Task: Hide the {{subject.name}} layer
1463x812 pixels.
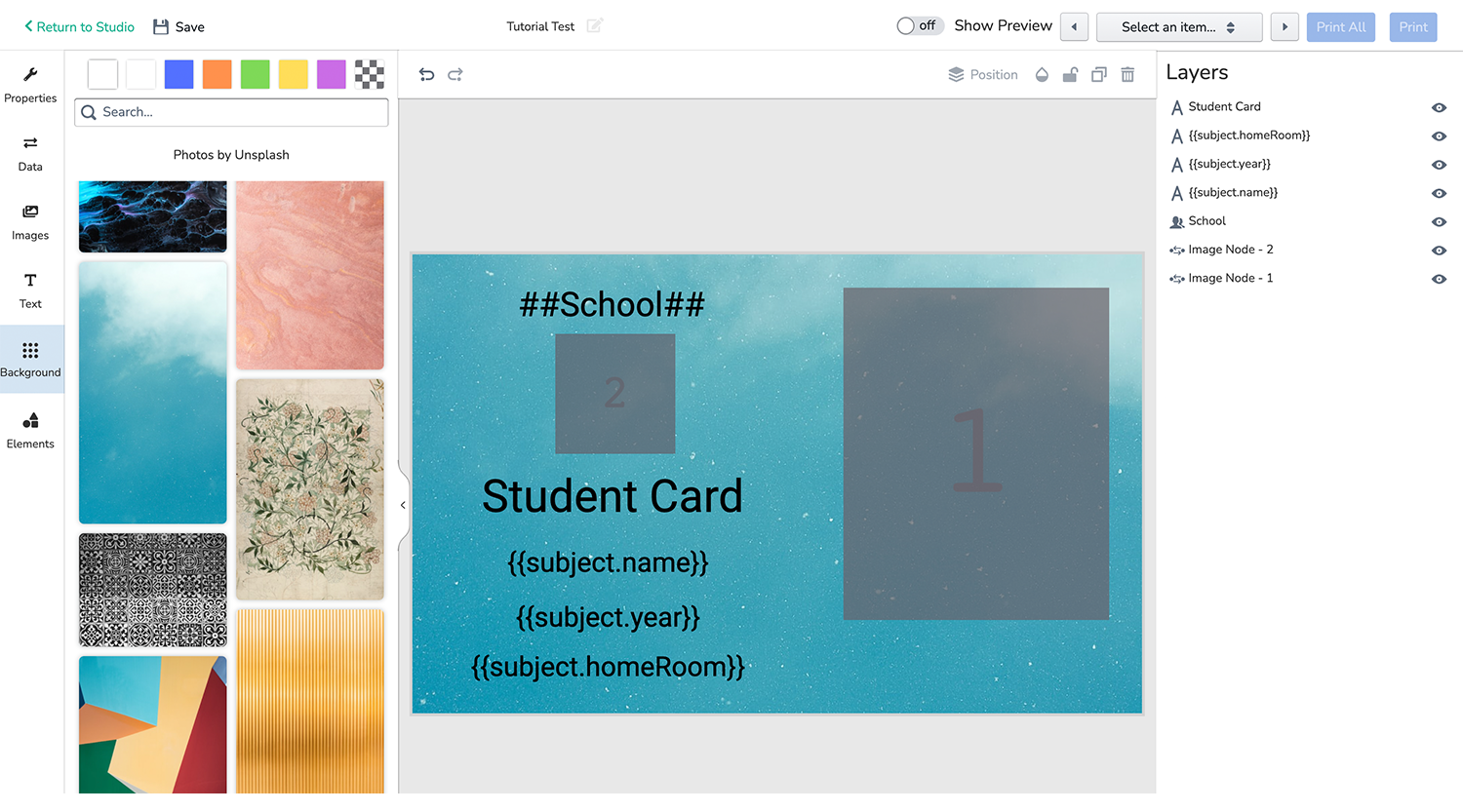Action: point(1439,193)
